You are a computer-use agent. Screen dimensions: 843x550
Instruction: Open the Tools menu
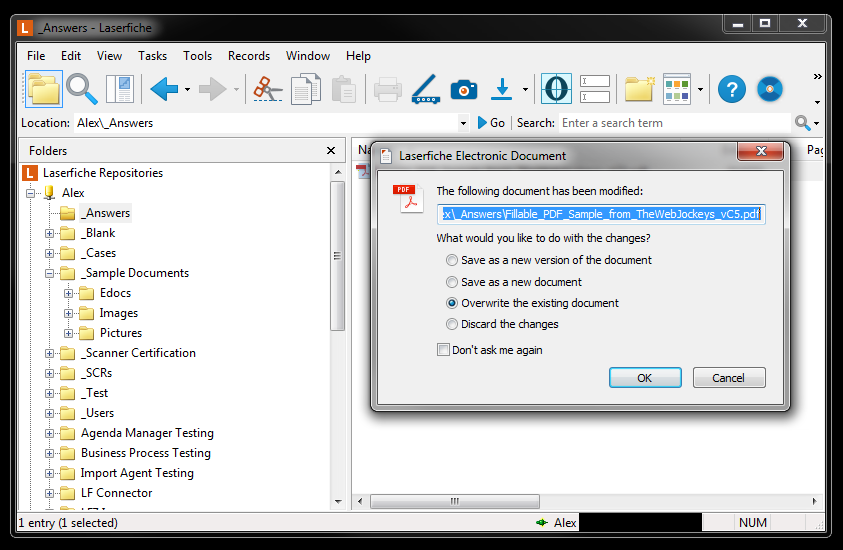[197, 56]
